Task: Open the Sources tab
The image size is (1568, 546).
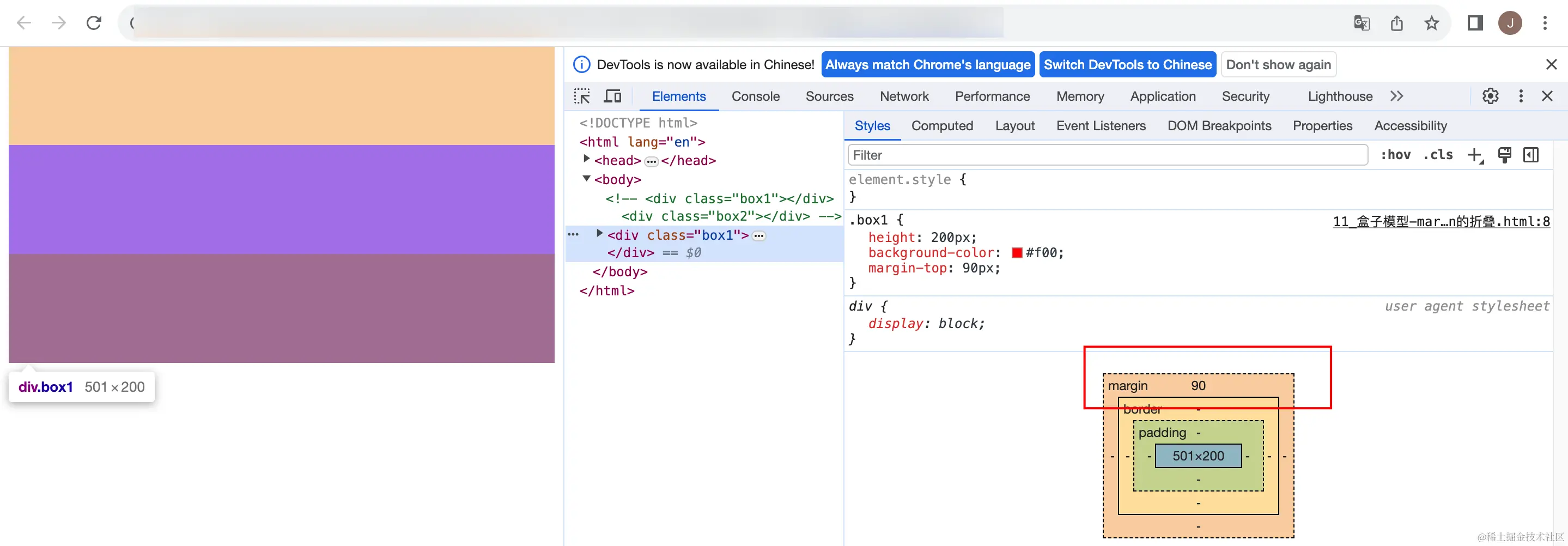Action: pyautogui.click(x=829, y=96)
